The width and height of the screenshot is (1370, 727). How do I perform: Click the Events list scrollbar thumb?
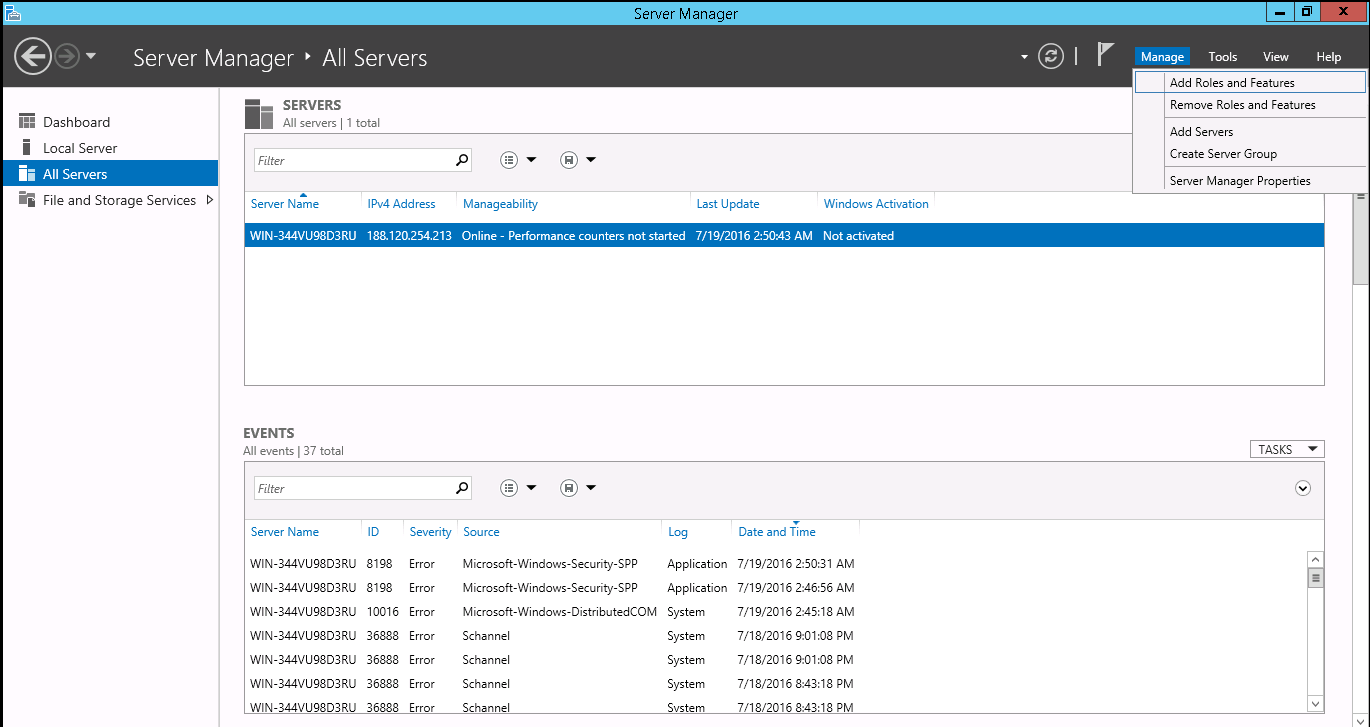1316,578
